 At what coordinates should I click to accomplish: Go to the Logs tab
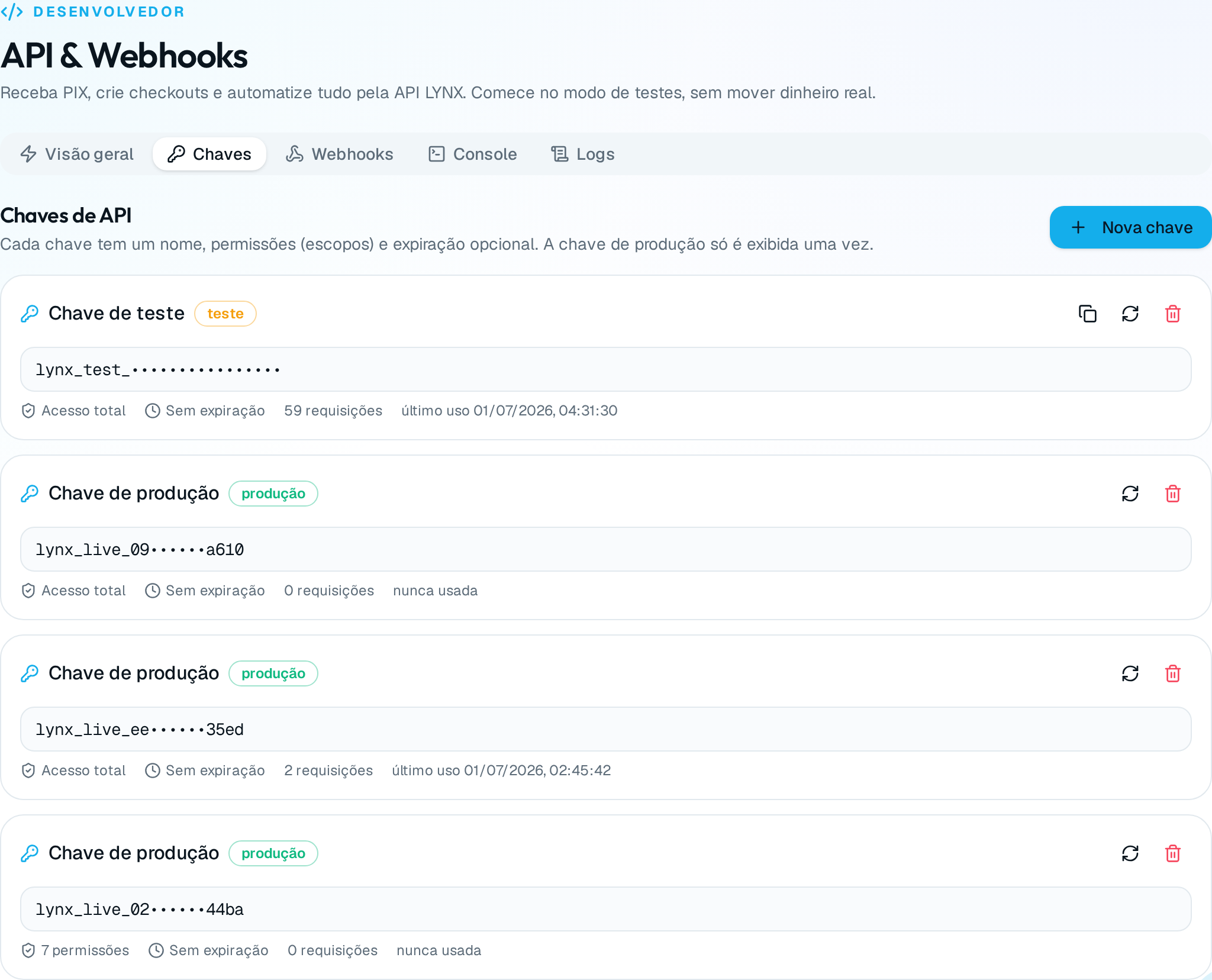584,154
